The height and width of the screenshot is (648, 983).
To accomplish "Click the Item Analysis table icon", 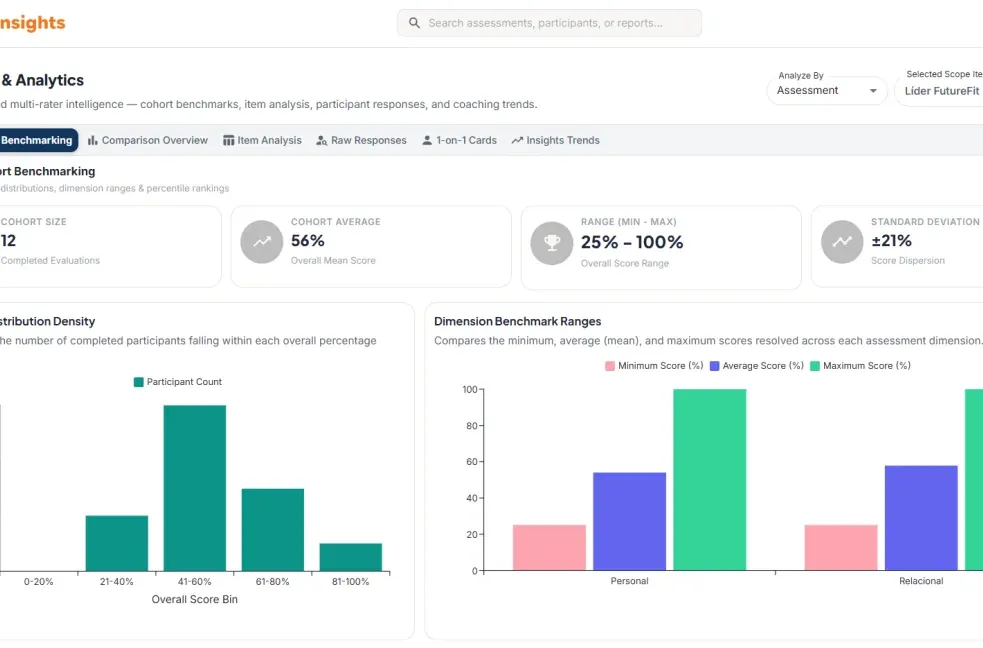I will [229, 140].
